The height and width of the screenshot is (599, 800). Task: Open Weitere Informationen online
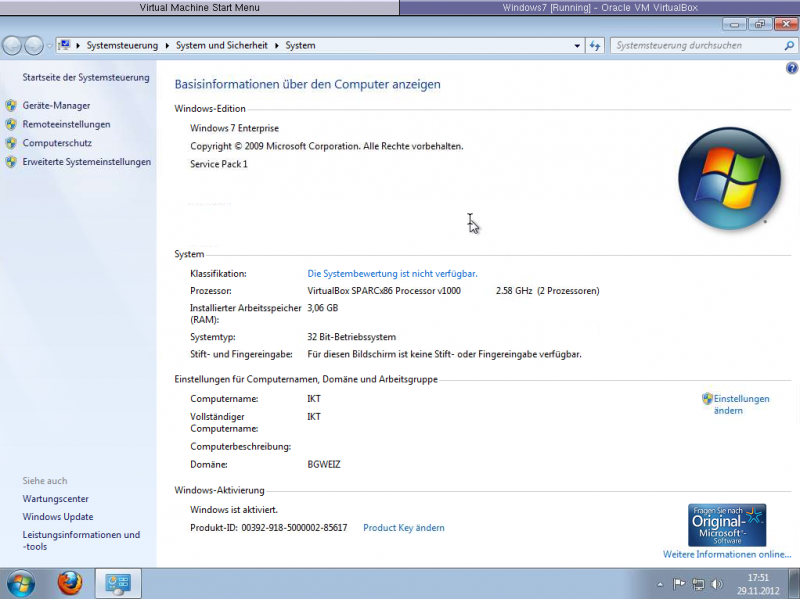coord(727,555)
